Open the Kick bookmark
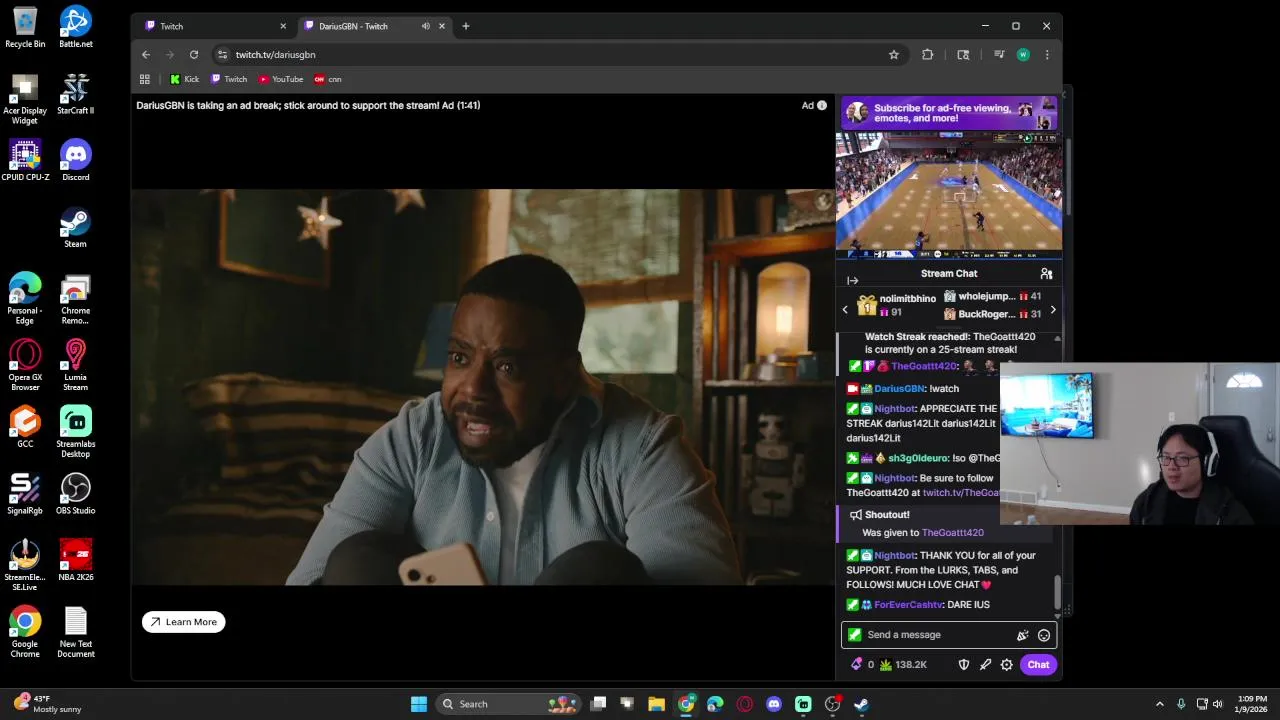 tap(185, 79)
